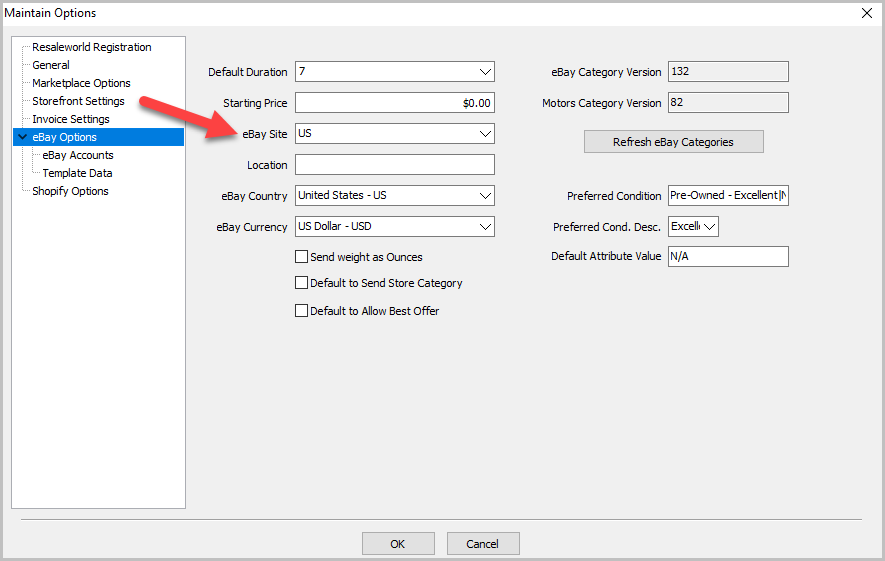Select Template Data sub-item
Screen dimensions: 885x561
(77, 173)
